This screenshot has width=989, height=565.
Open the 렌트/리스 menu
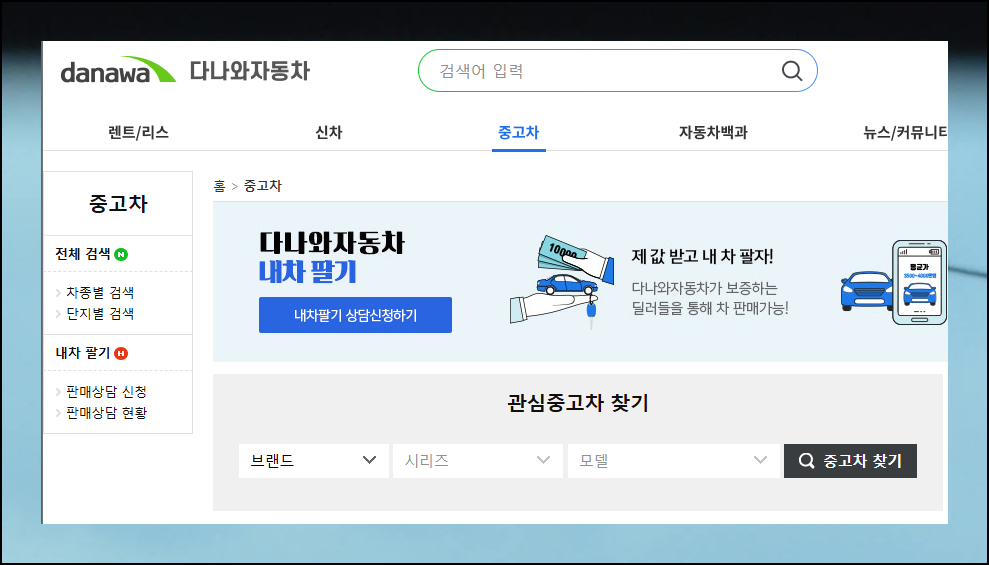click(x=138, y=132)
